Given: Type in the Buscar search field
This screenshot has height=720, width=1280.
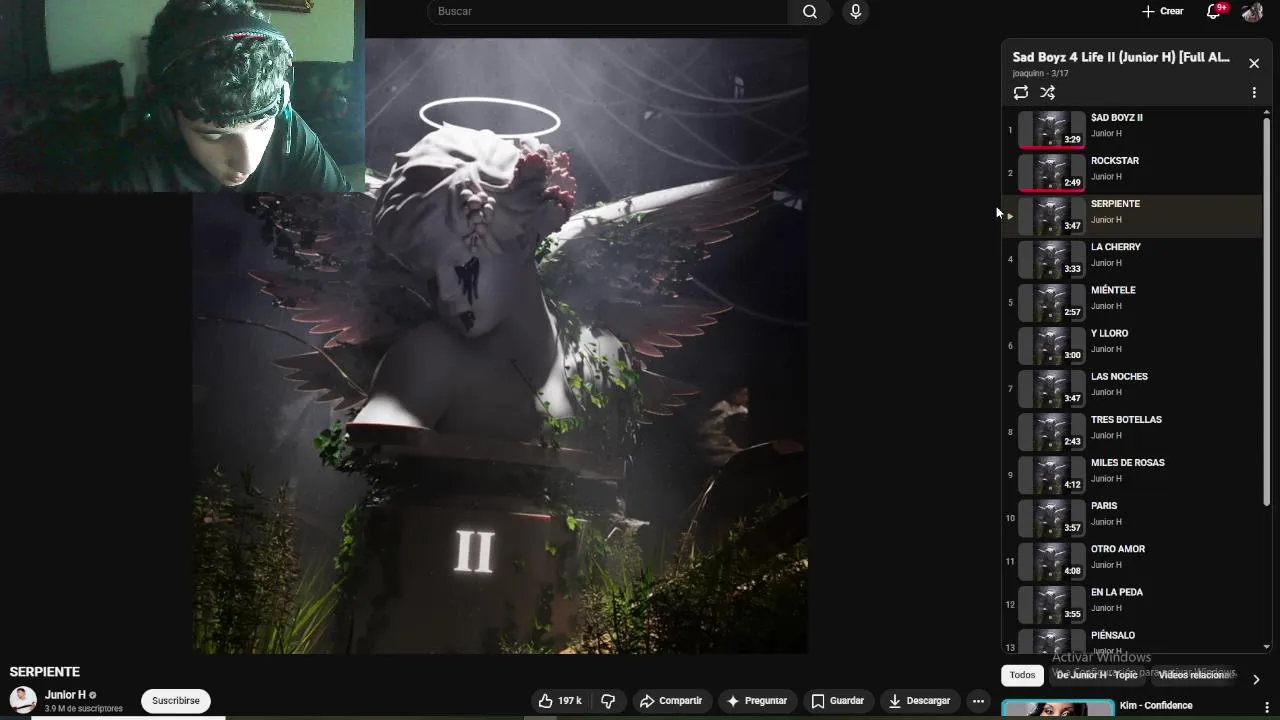Looking at the screenshot, I should [608, 11].
